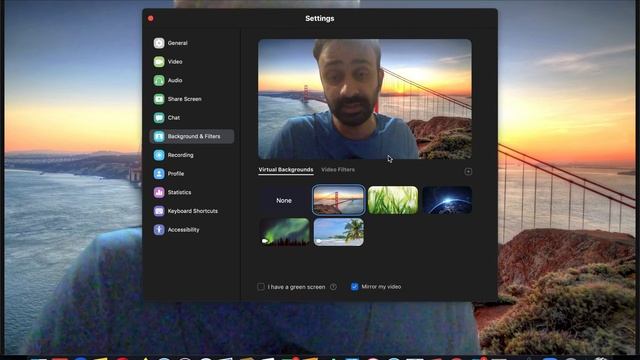Screen dimensions: 640x360
Task: Open the Audio headphones icon
Action: click(159, 80)
